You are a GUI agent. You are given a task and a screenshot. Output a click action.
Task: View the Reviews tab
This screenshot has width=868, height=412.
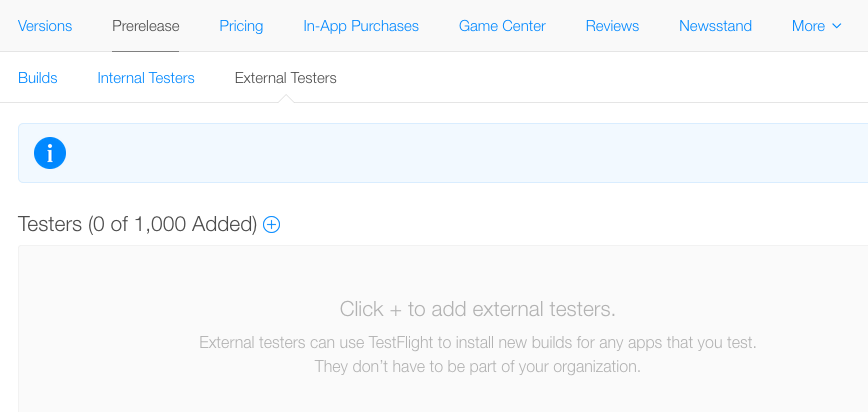pyautogui.click(x=612, y=26)
